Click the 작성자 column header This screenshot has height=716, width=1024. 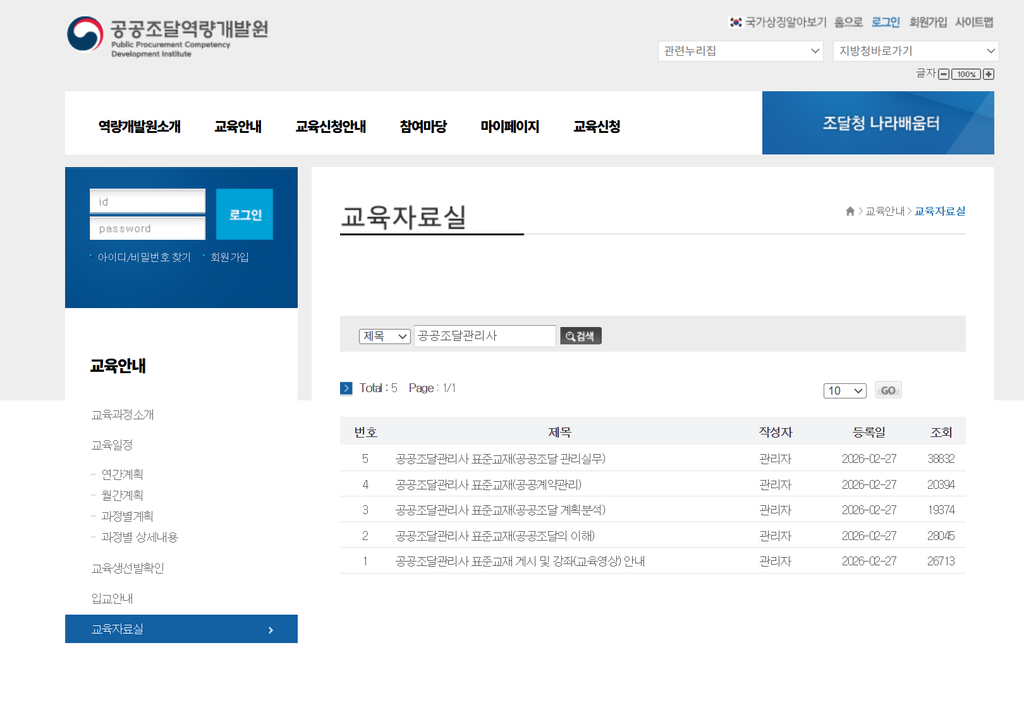(775, 432)
